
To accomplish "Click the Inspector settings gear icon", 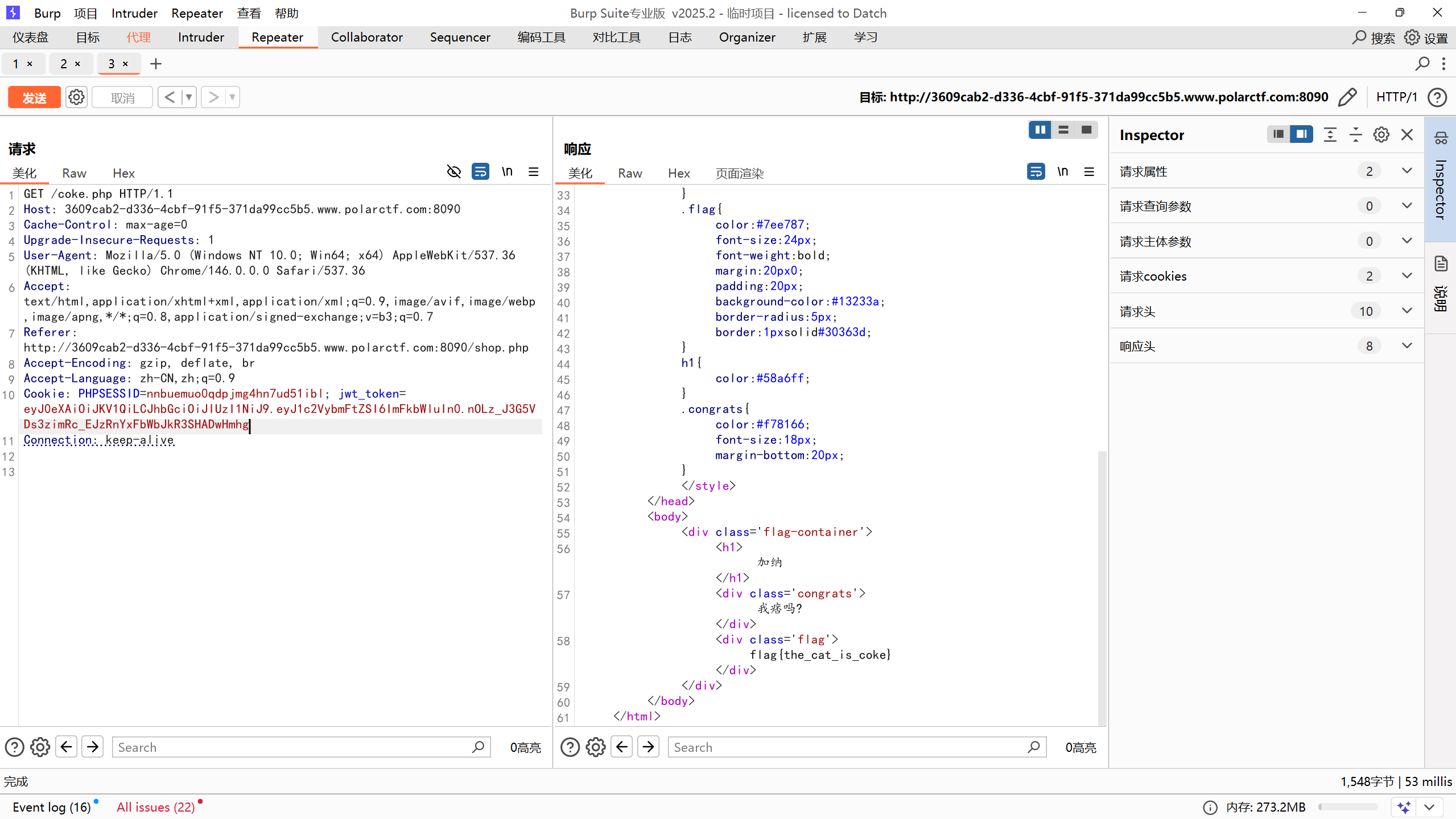I will (1381, 135).
